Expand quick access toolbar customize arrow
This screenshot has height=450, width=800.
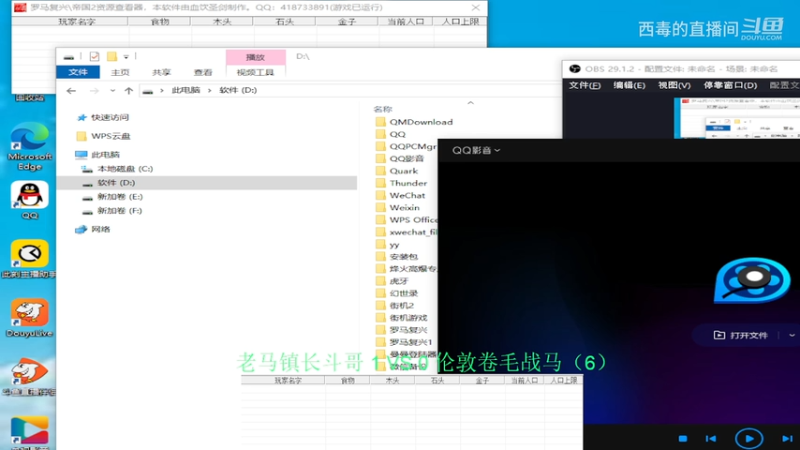tap(126, 57)
